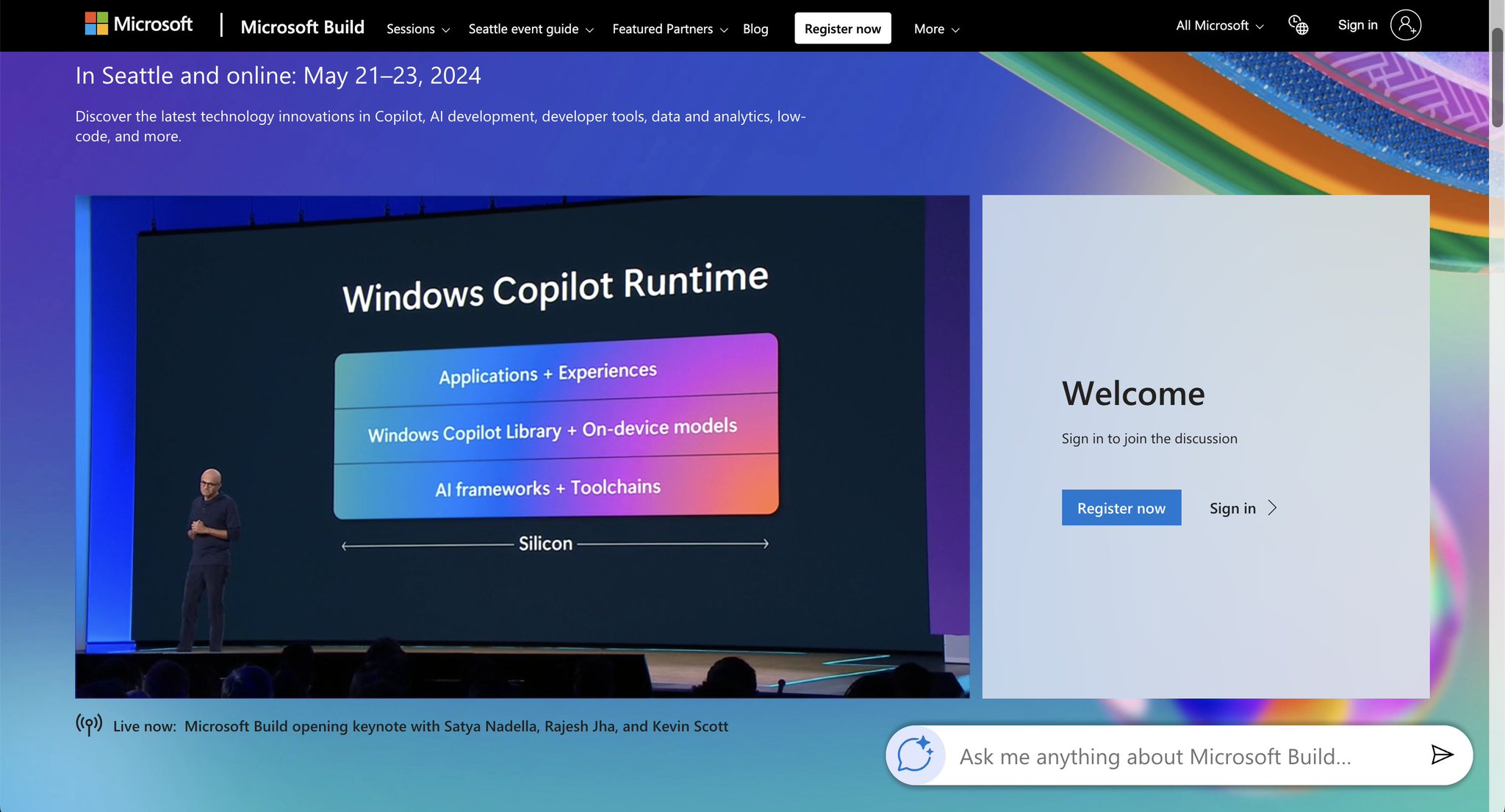Go to Microsoft Build home link
The width and height of the screenshot is (1505, 812).
coord(302,26)
